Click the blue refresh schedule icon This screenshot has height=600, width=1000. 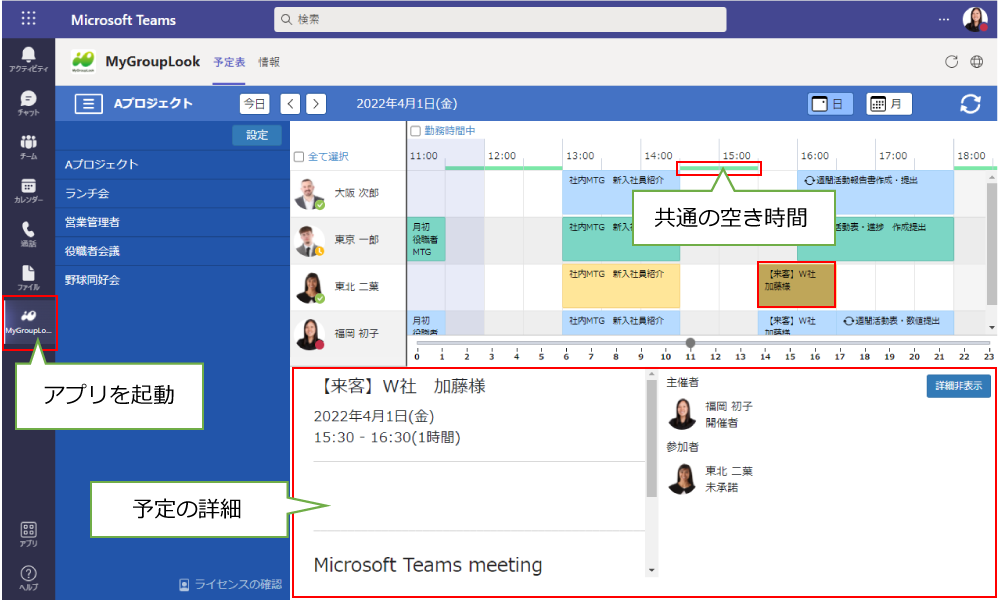tap(969, 104)
